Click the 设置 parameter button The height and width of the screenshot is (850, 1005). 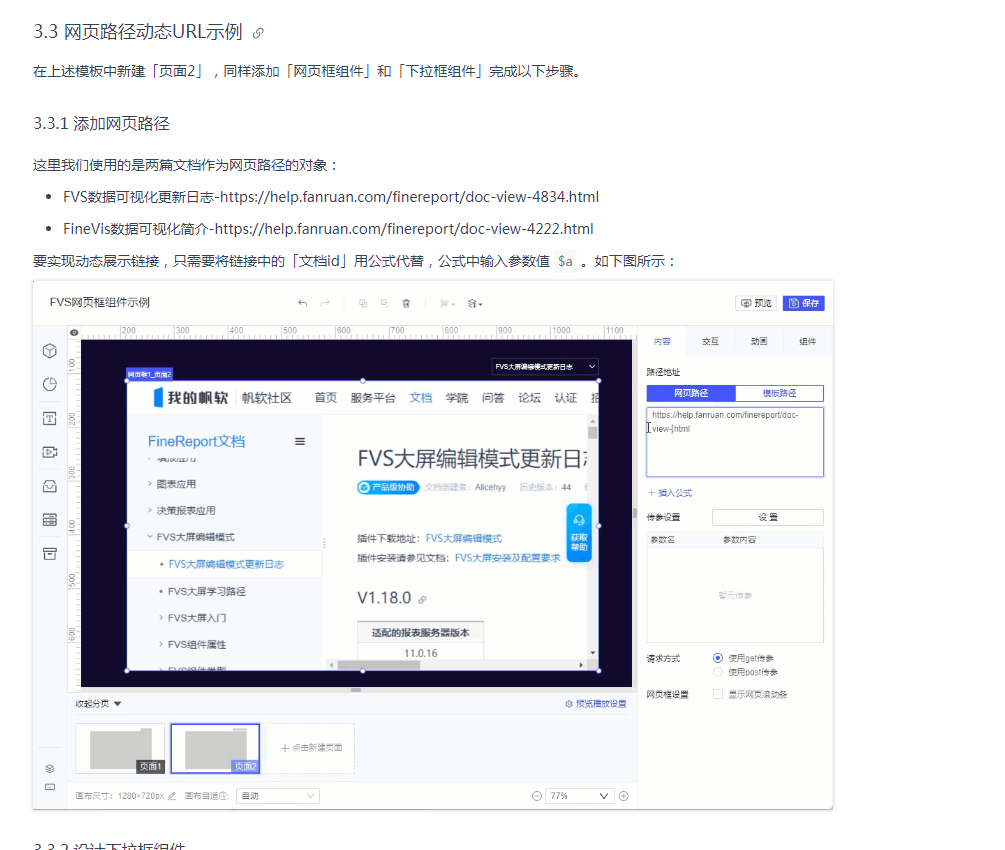[768, 517]
